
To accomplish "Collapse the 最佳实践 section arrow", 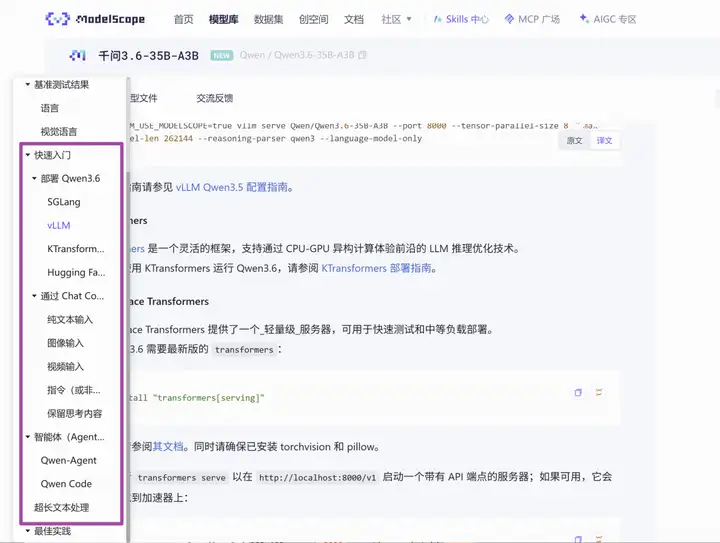I will [28, 531].
